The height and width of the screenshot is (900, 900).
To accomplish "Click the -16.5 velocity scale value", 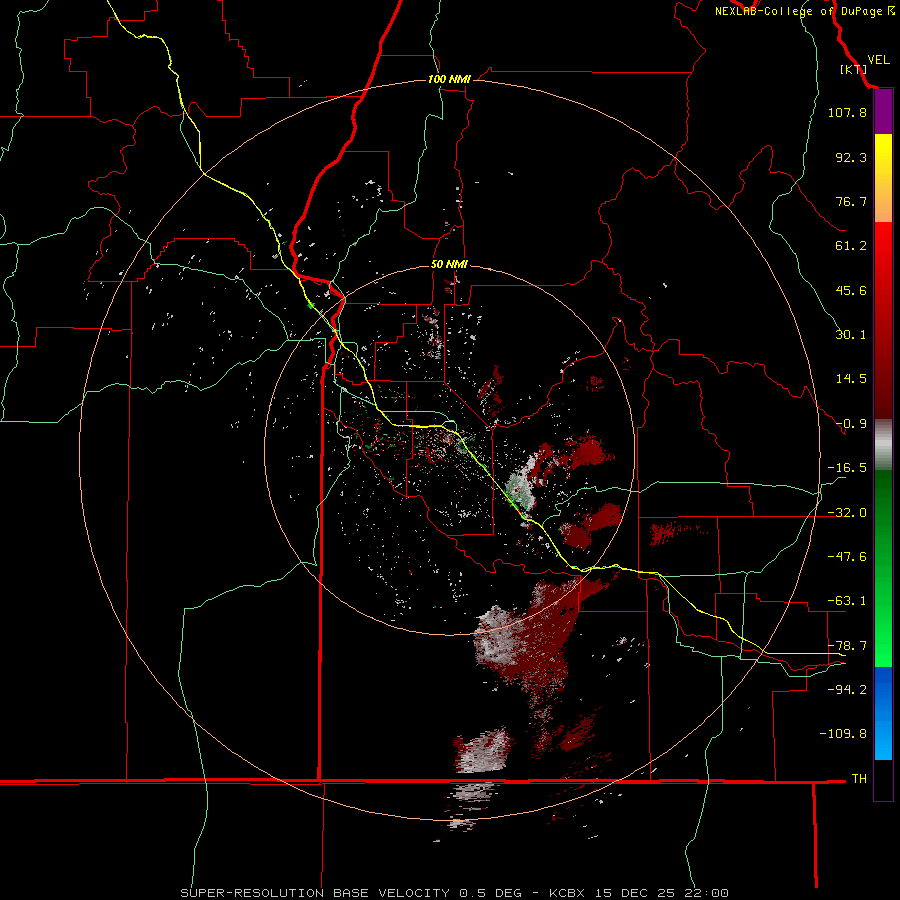I will pos(847,468).
